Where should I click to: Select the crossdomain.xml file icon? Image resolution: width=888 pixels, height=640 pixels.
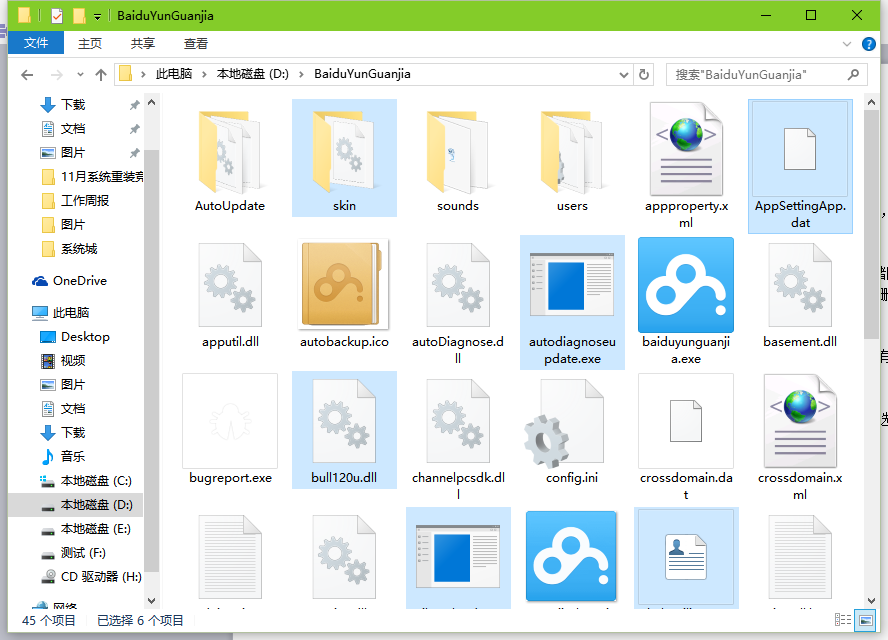point(800,421)
